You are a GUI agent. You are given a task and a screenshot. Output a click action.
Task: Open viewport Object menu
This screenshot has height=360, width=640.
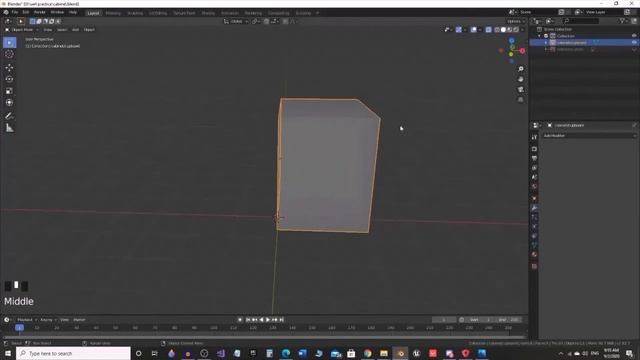[89, 30]
